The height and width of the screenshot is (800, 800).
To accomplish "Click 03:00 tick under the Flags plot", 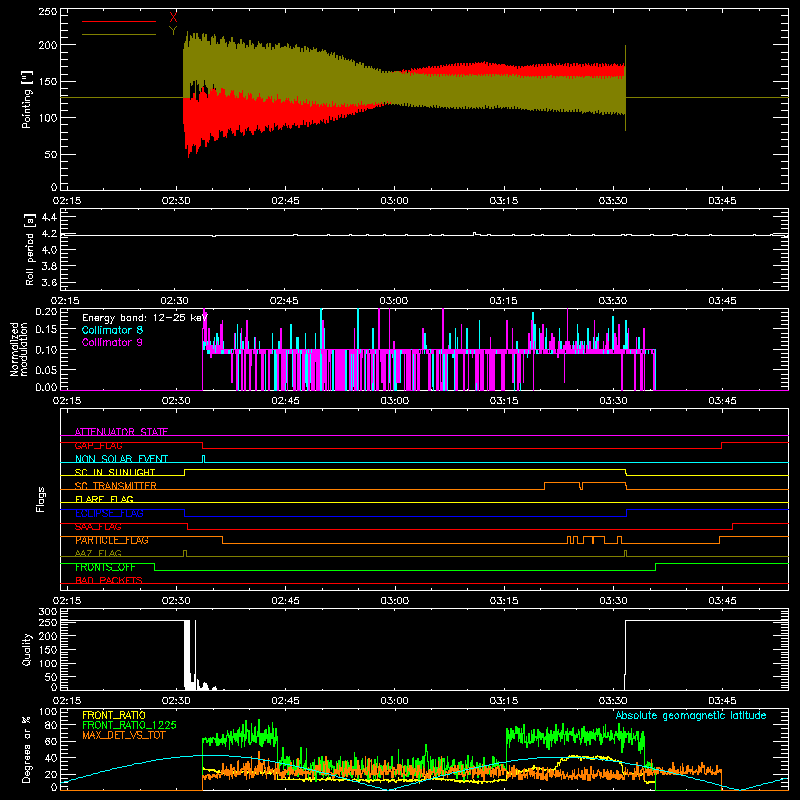I will 394,601.
